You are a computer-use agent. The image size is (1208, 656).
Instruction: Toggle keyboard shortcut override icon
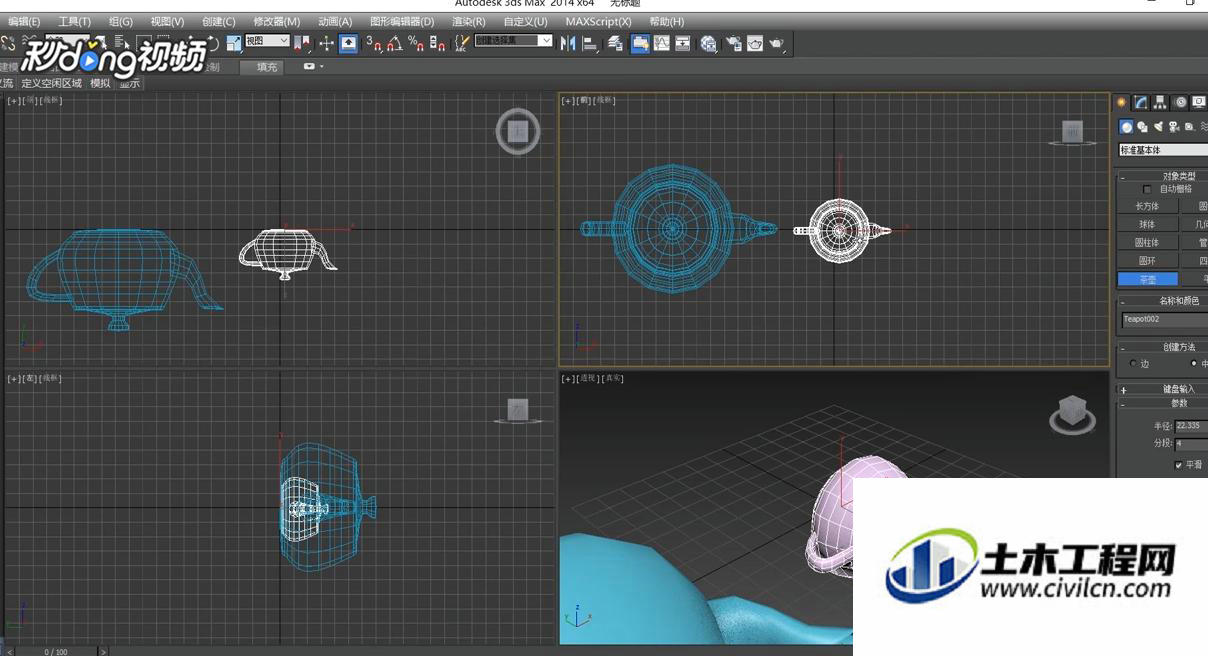(348, 43)
